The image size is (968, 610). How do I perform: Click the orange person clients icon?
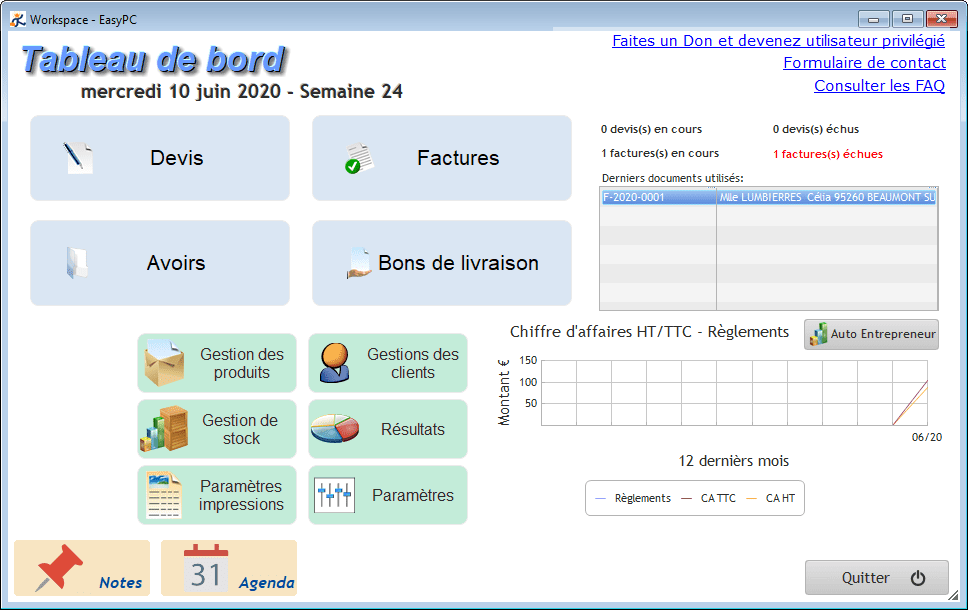pyautogui.click(x=335, y=363)
